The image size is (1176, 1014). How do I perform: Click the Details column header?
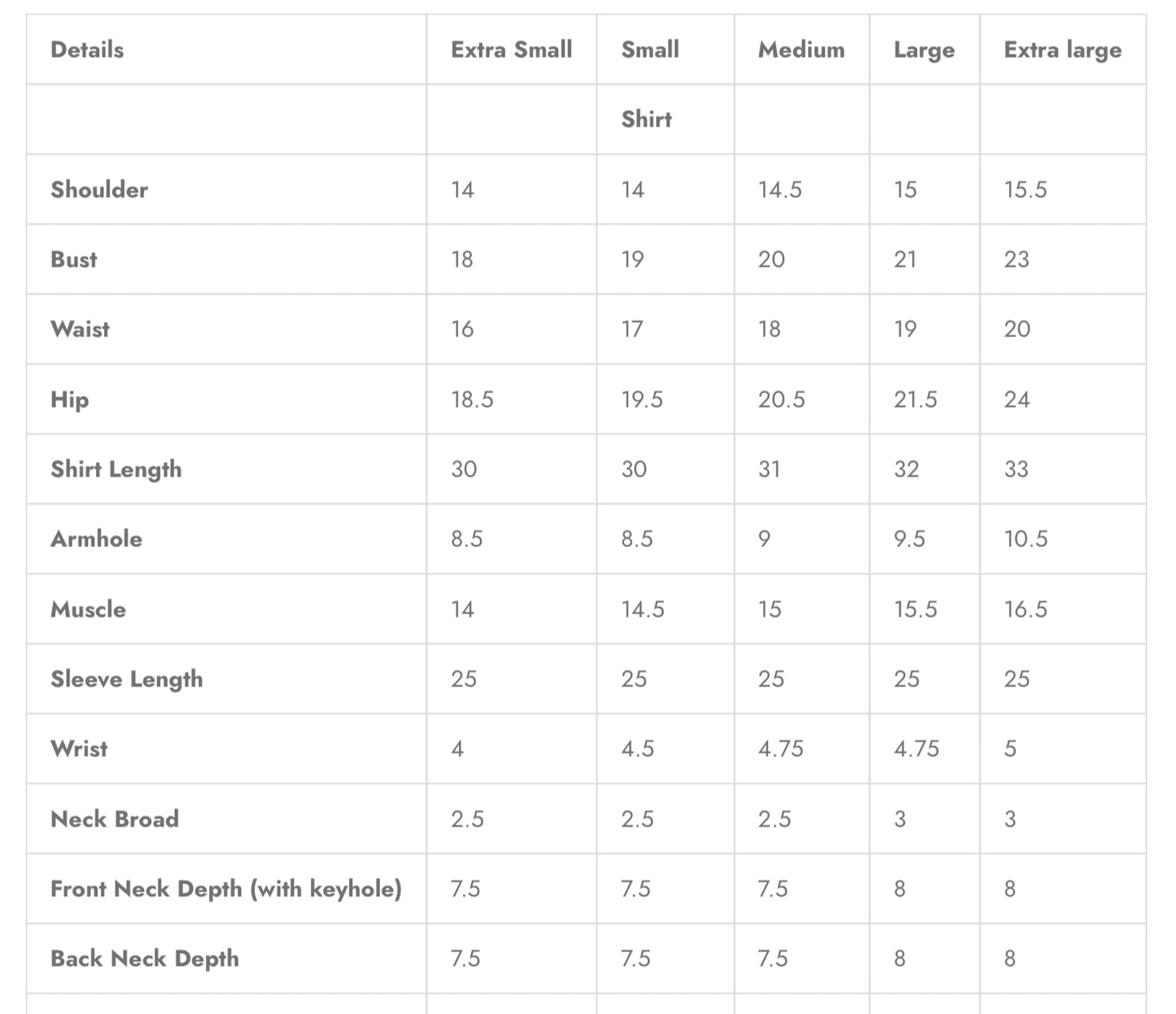(x=87, y=50)
